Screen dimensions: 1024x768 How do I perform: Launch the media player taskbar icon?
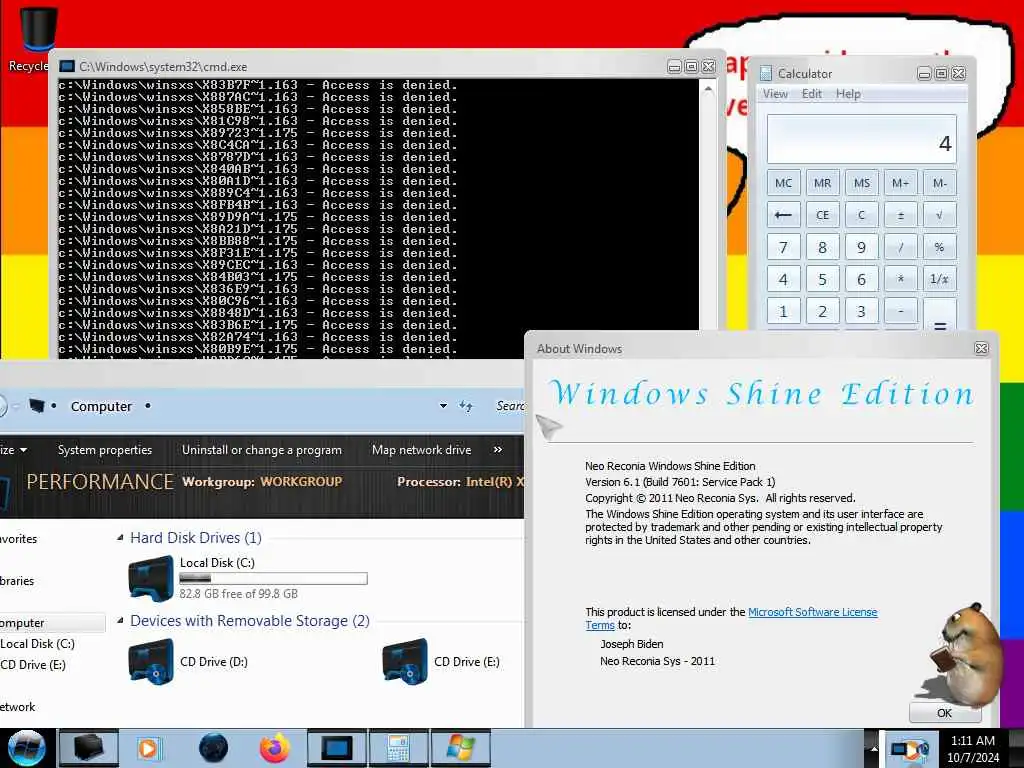click(149, 748)
